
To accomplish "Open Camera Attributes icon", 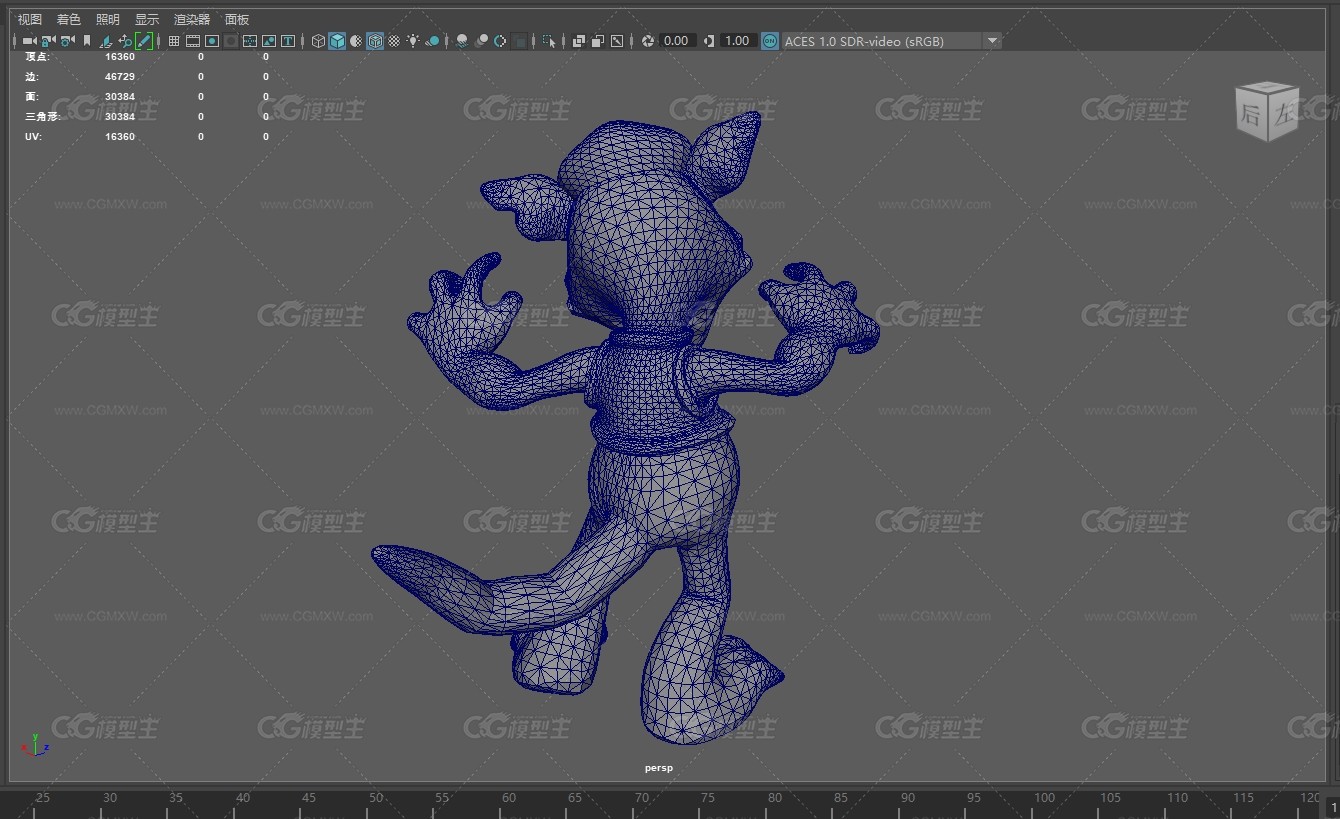I will pyautogui.click(x=67, y=41).
